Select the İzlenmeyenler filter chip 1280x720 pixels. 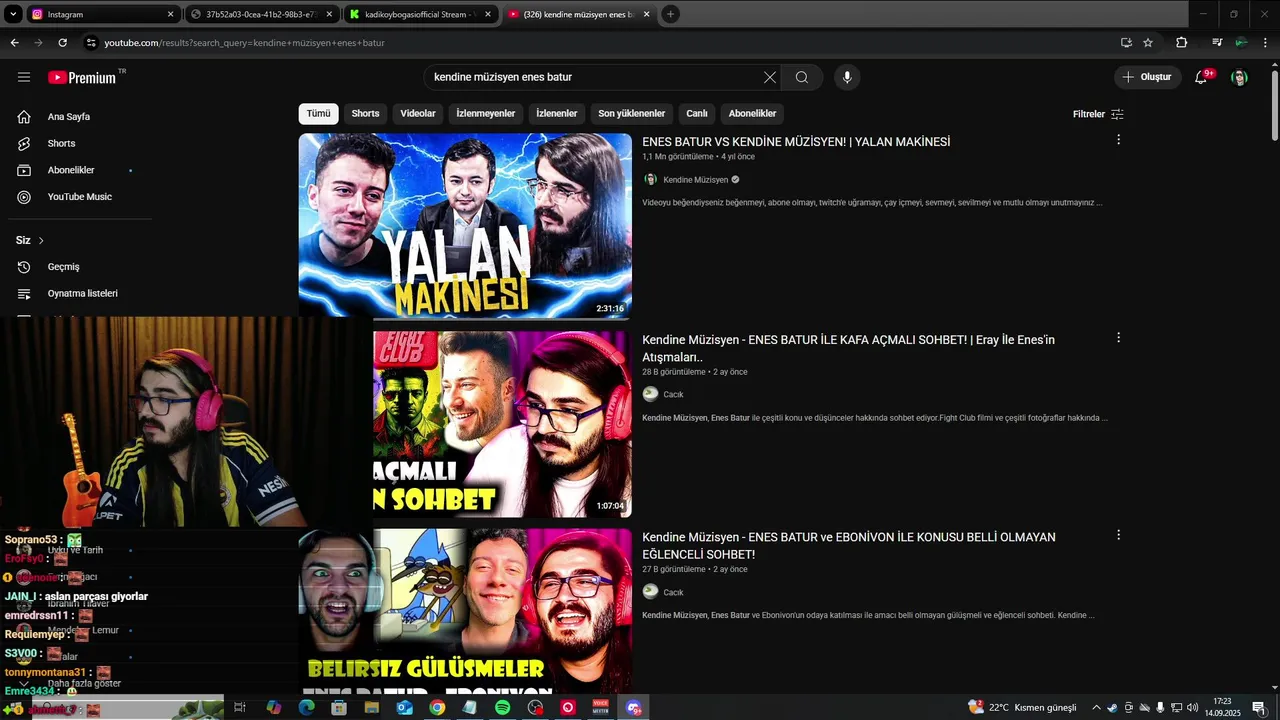[486, 114]
